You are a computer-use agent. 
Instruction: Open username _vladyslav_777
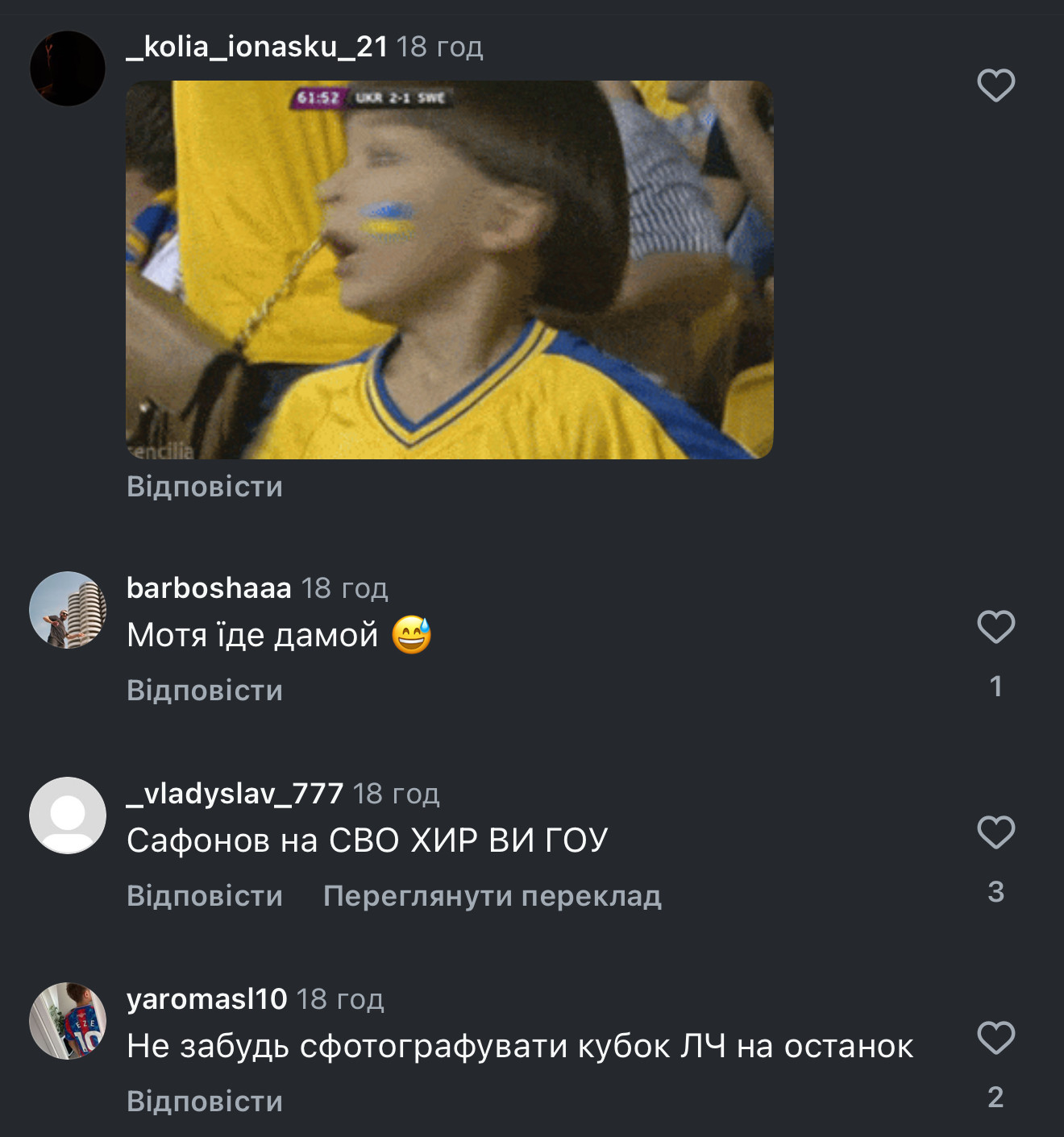(235, 794)
